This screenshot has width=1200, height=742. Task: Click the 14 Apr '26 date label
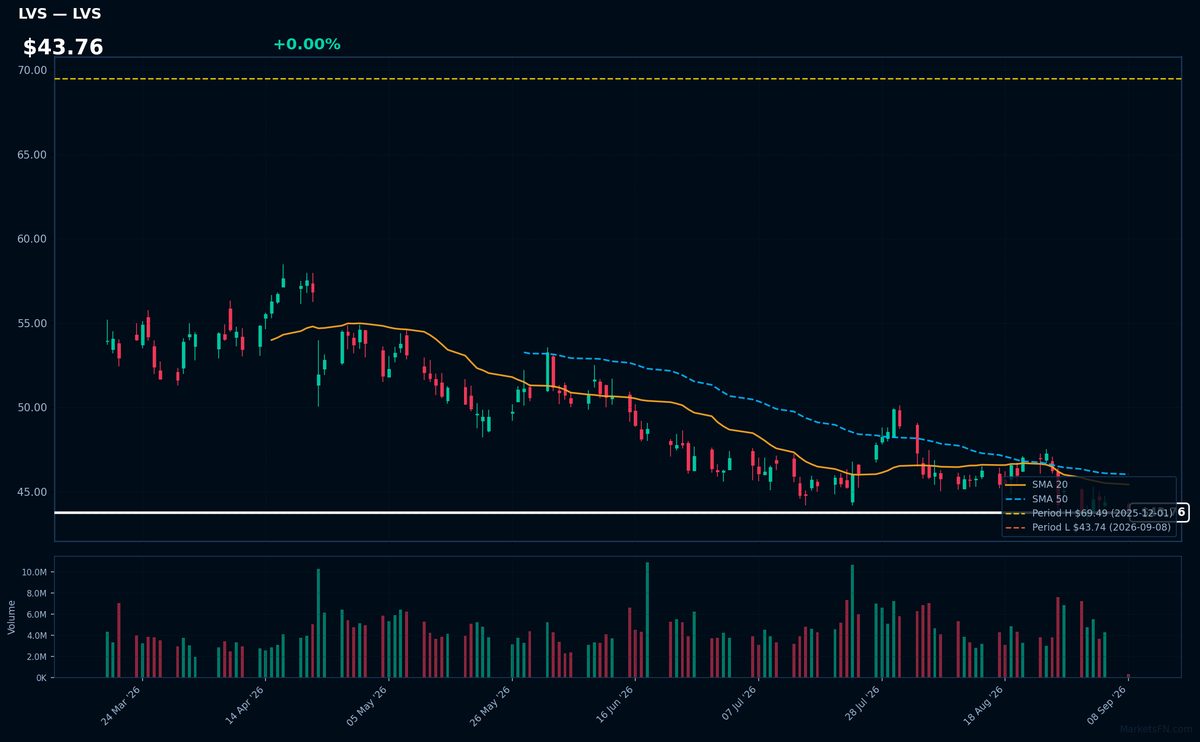tap(246, 704)
